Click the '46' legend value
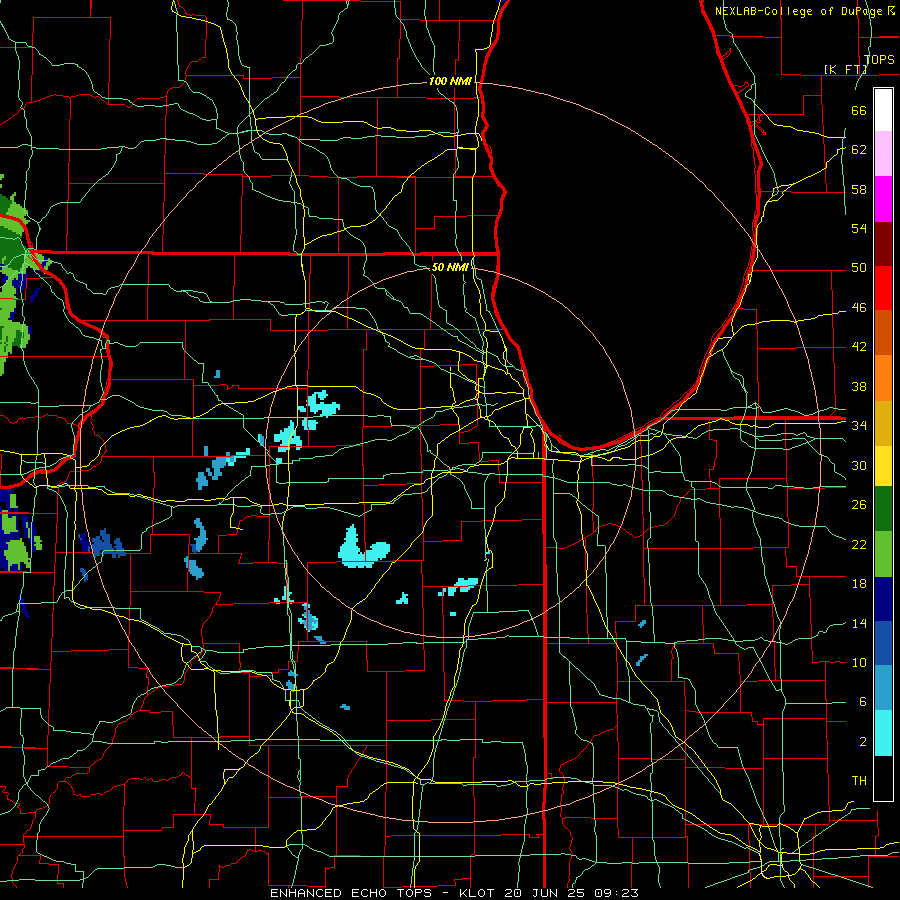The height and width of the screenshot is (900, 900). [859, 308]
